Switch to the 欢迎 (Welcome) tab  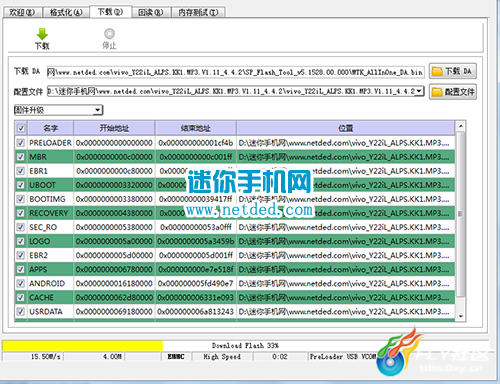22,12
